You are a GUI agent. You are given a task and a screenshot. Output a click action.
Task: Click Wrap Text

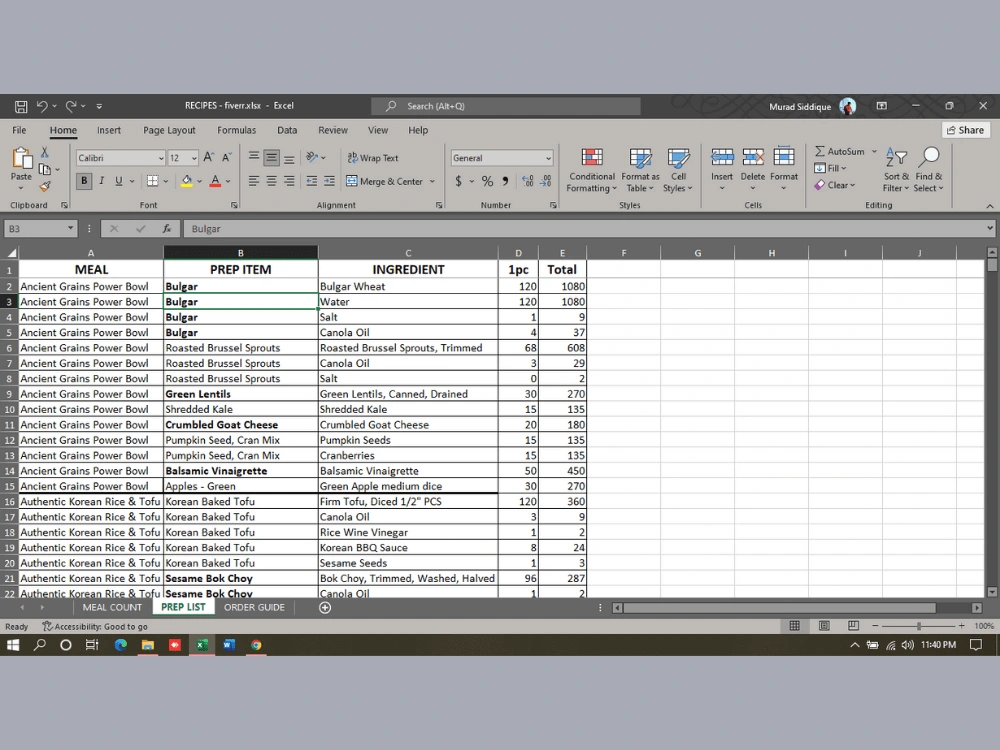tap(373, 158)
